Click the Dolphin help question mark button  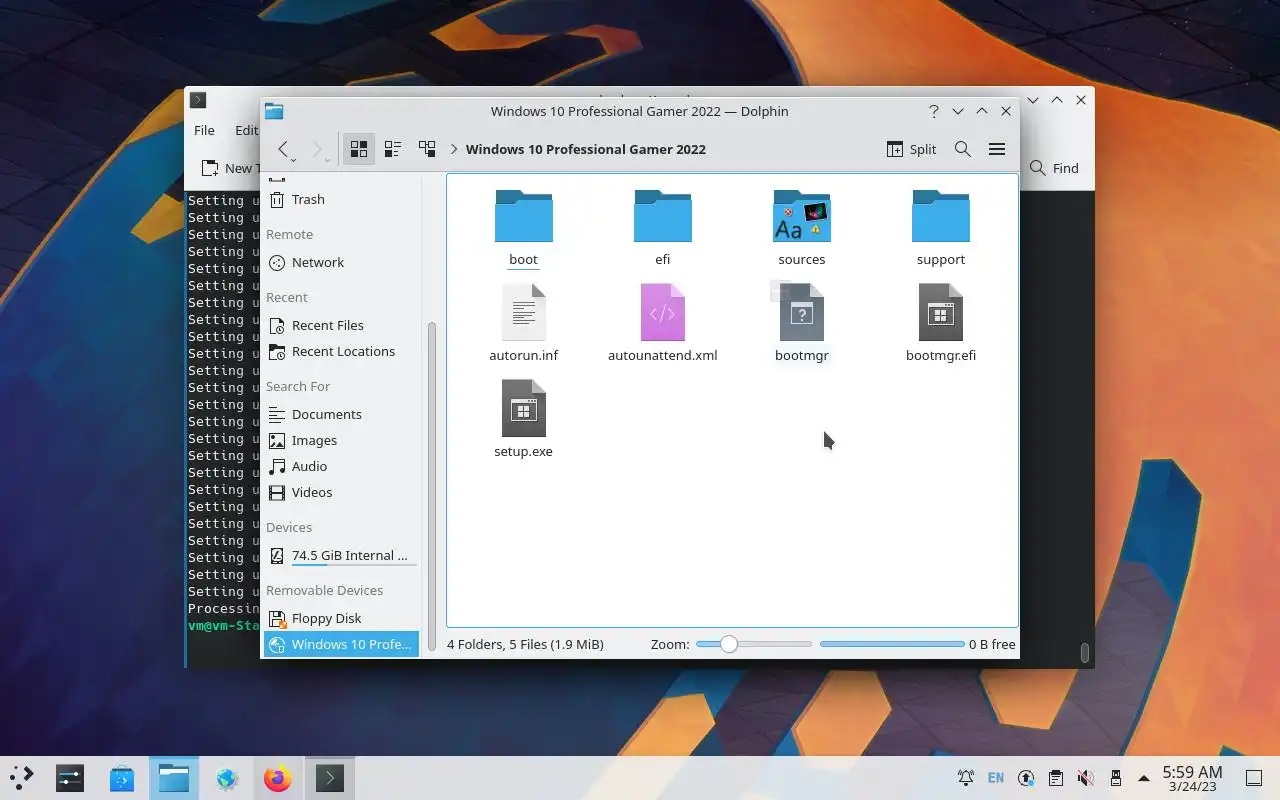(933, 111)
